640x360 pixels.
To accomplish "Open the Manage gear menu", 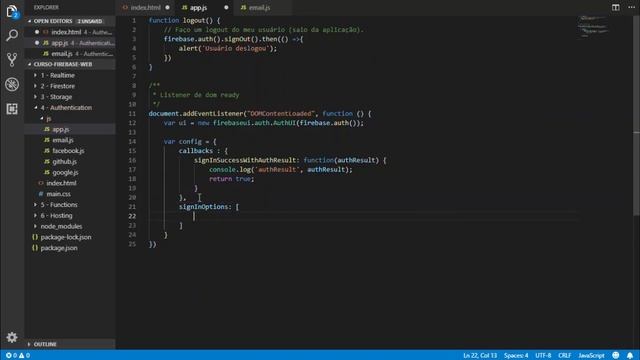I will point(12,337).
